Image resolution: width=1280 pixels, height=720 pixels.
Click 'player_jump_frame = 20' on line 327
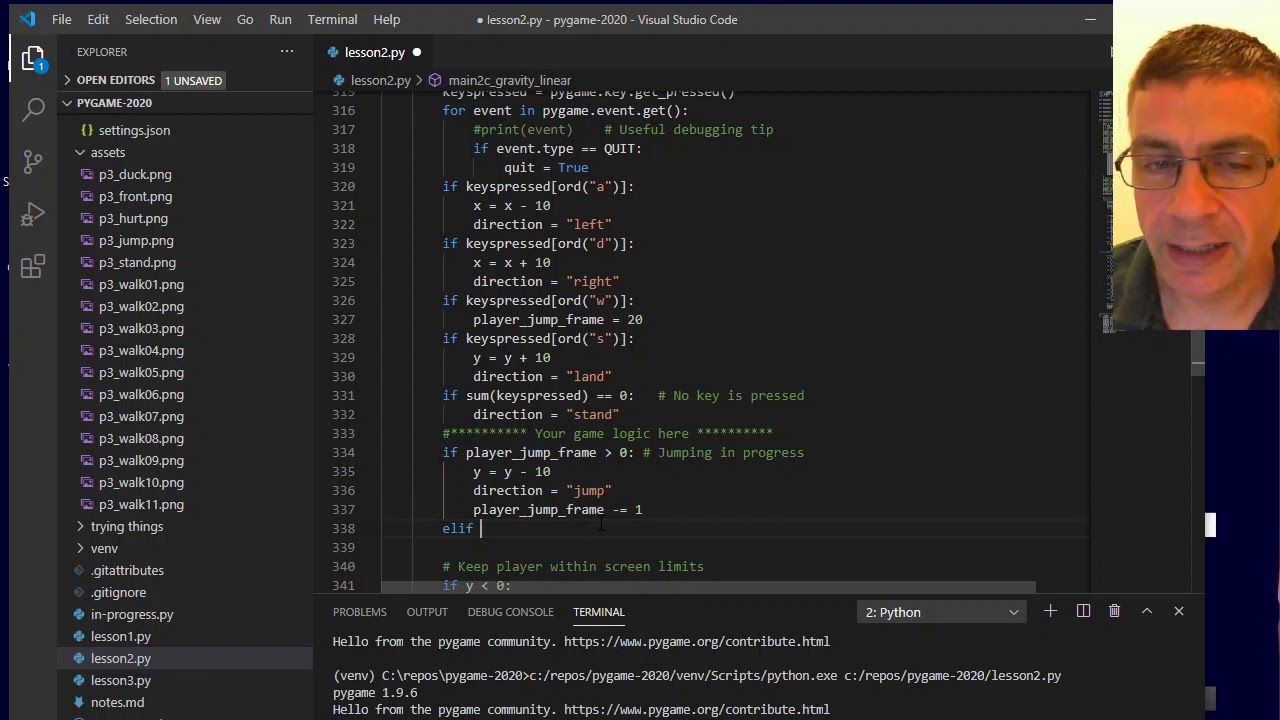tap(558, 320)
